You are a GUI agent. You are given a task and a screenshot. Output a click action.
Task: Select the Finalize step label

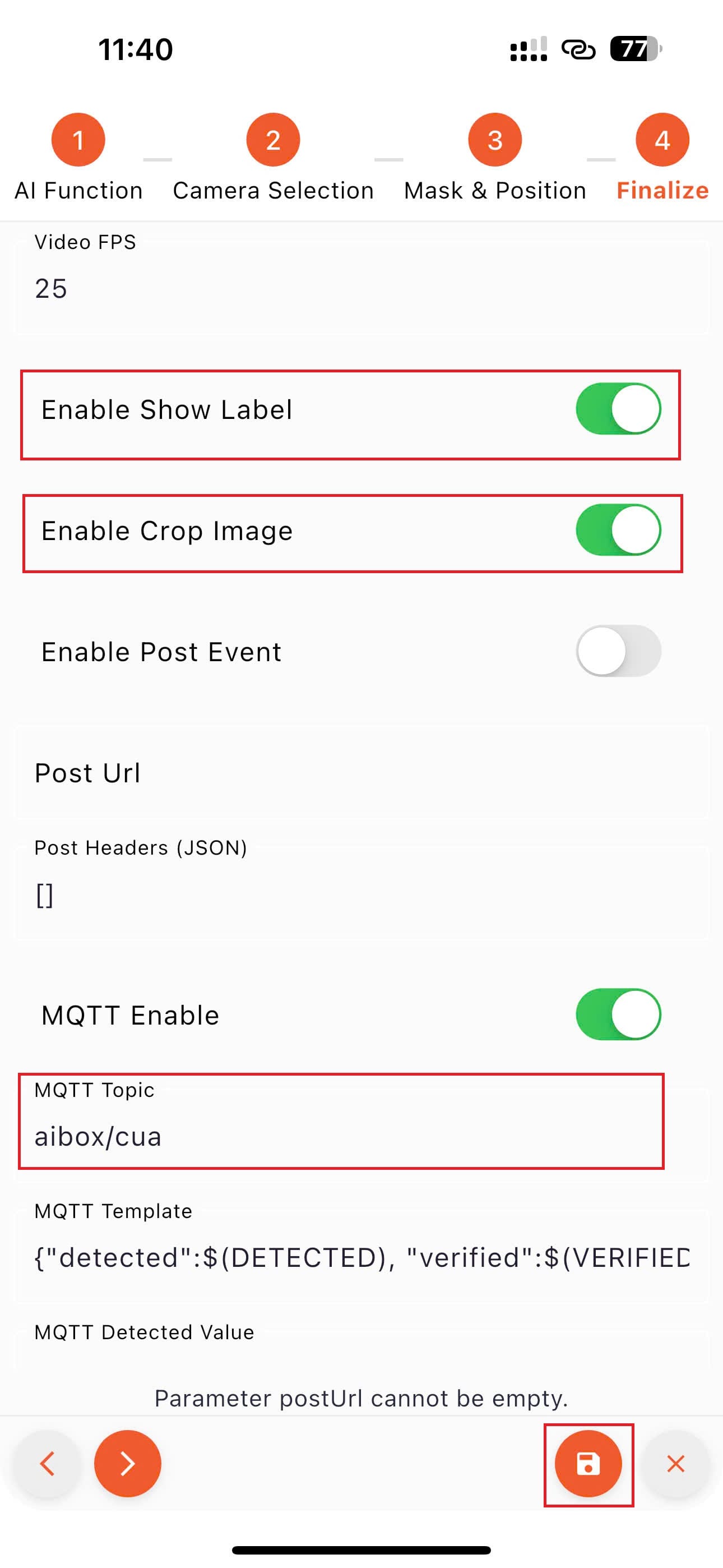pyautogui.click(x=662, y=191)
